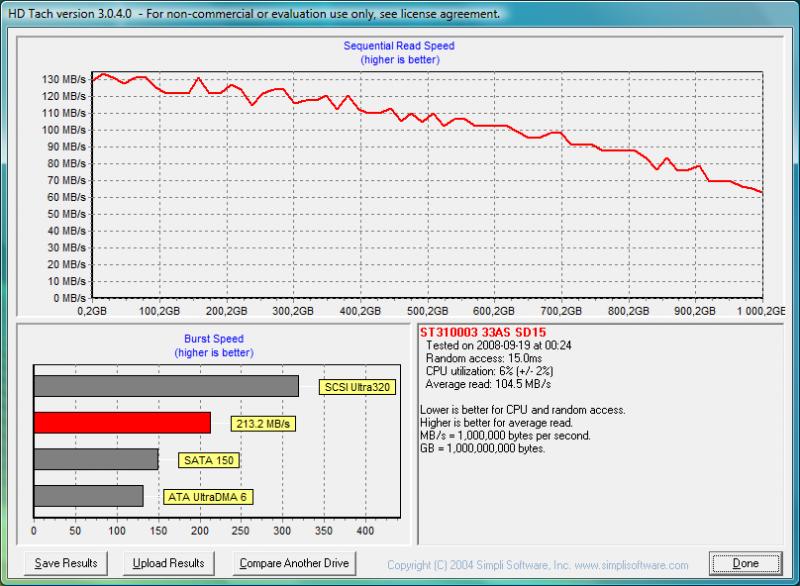800x586 pixels.
Task: Click the Upload Results button
Action: click(x=168, y=563)
